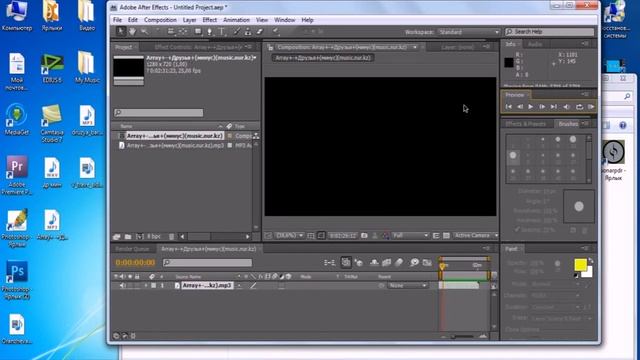
Task: Click the yellow foreground paint color swatch
Action: tap(580, 265)
